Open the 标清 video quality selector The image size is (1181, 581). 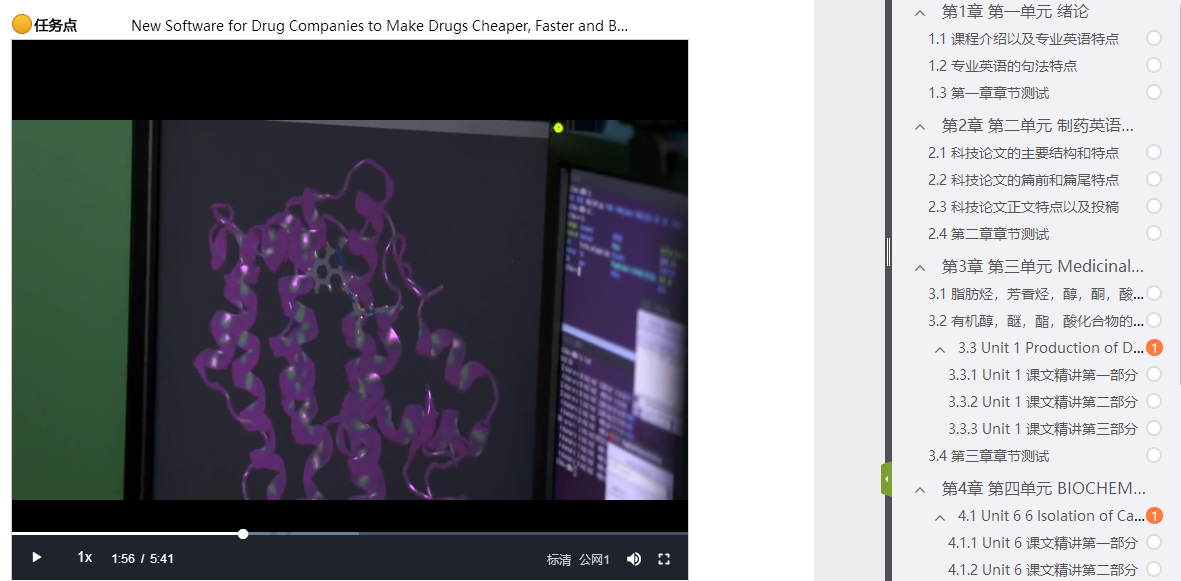[x=559, y=559]
